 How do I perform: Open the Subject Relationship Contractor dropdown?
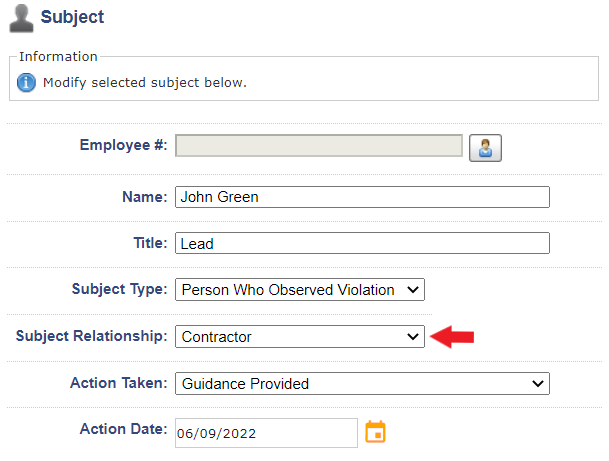pos(300,337)
